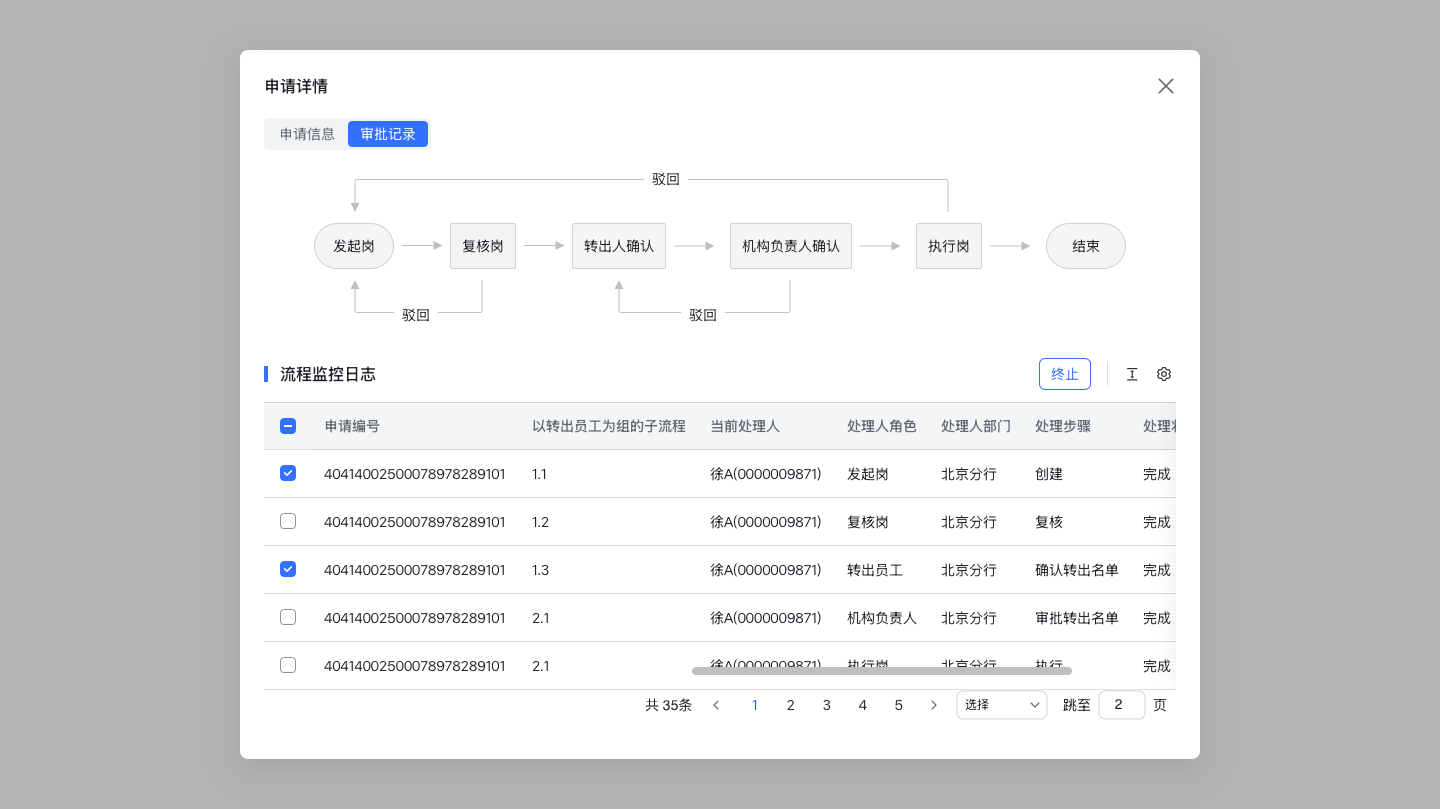Click the 处理人部门 column header

[x=976, y=426]
